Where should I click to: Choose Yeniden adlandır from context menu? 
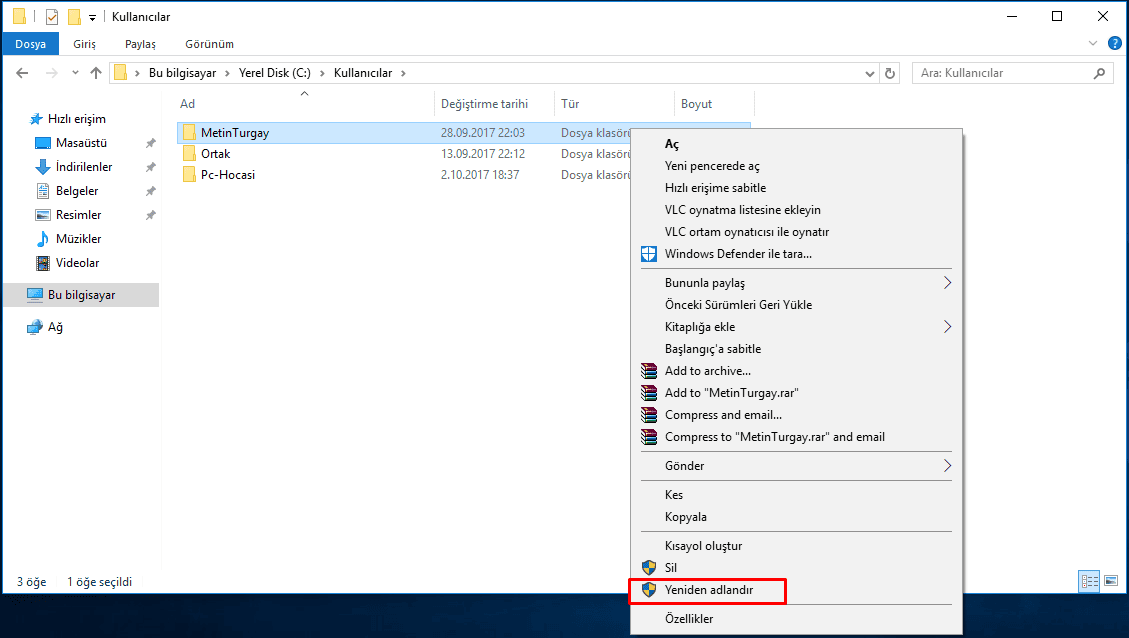pos(708,591)
